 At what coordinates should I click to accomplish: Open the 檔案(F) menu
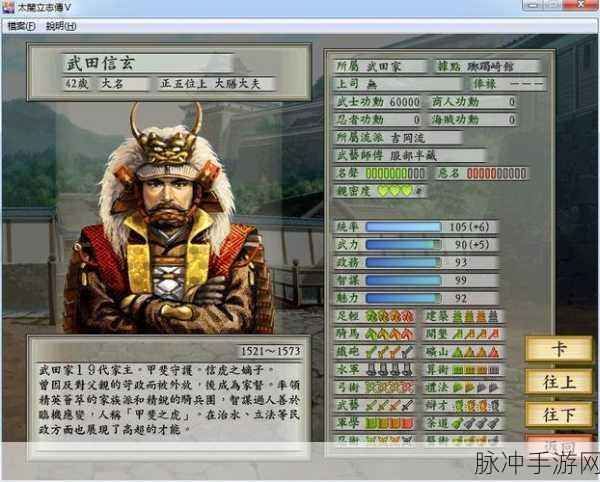pos(21,26)
